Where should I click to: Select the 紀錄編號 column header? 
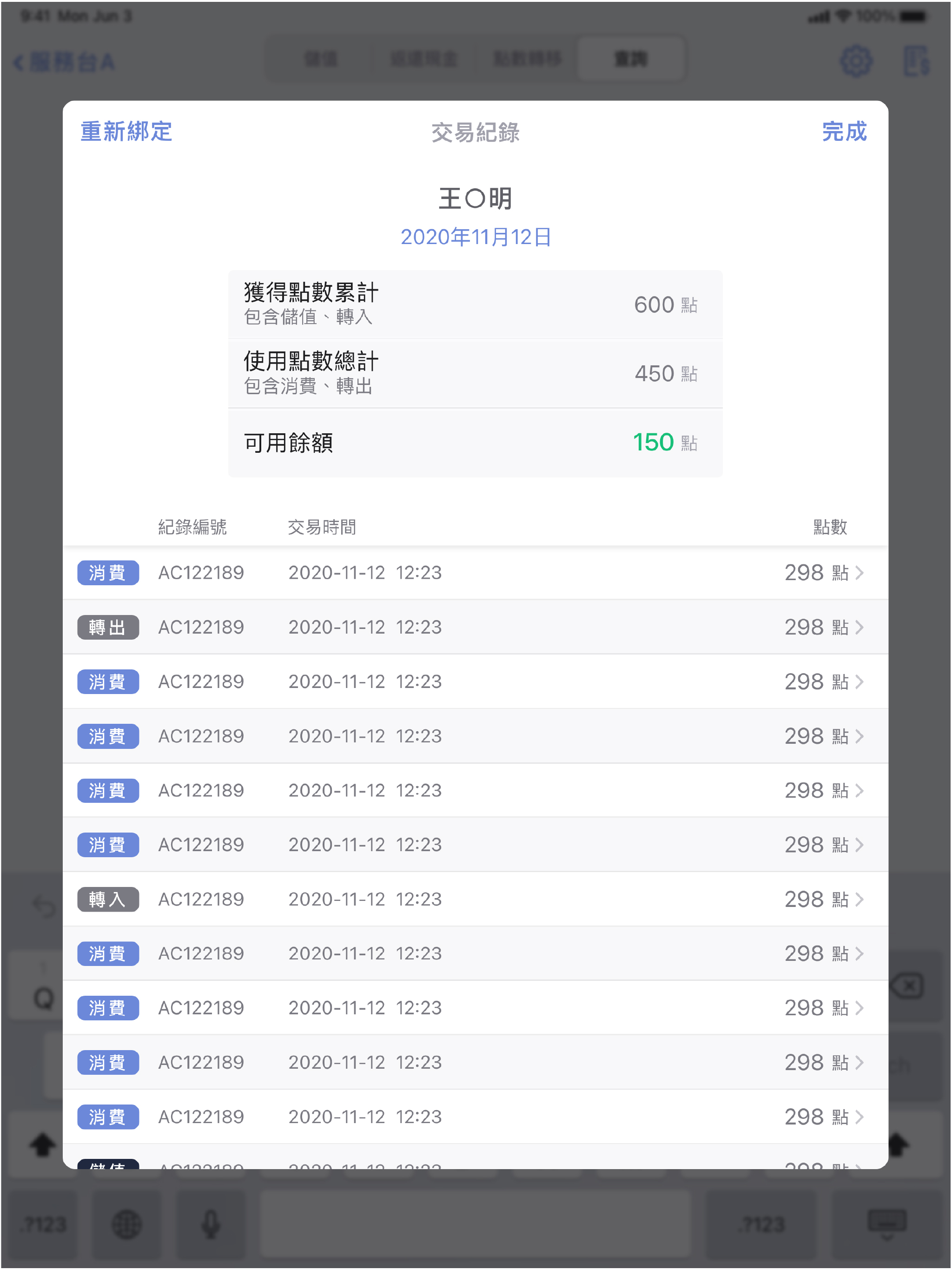point(192,527)
